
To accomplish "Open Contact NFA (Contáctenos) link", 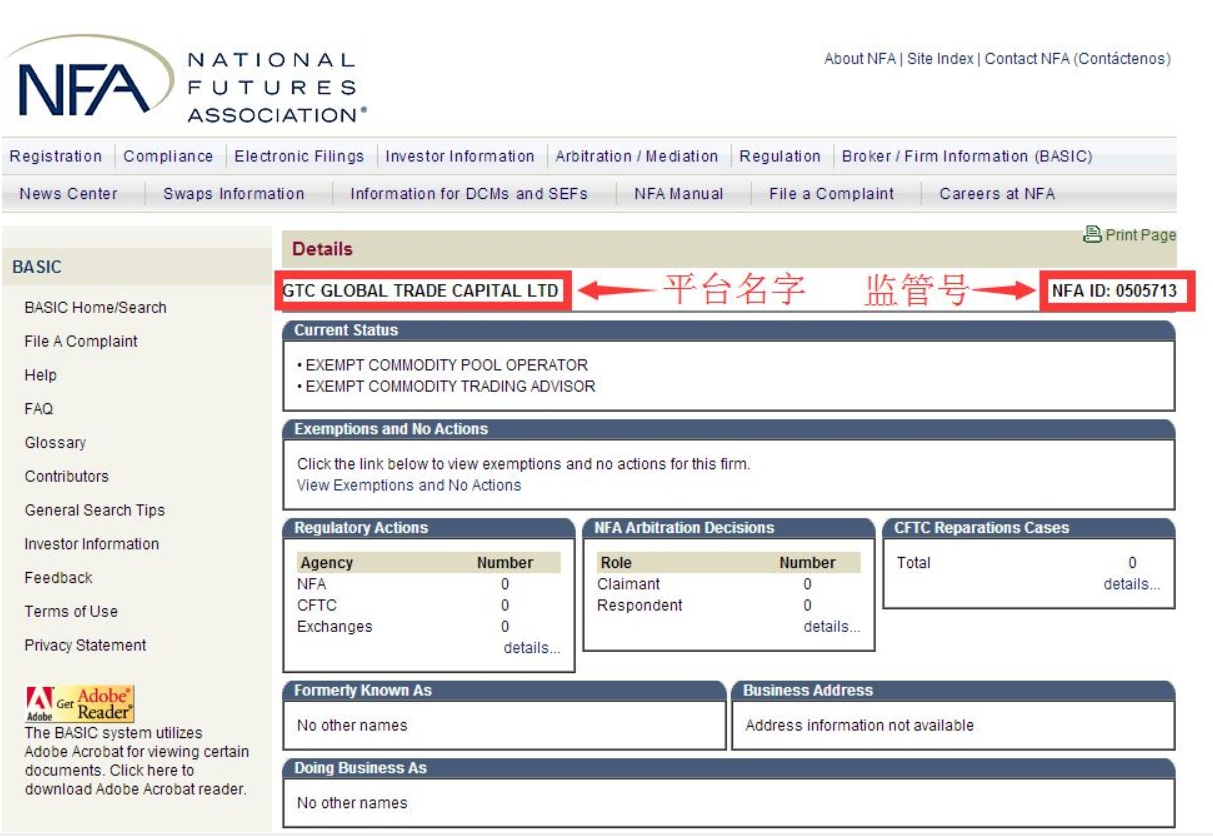I will 1077,59.
